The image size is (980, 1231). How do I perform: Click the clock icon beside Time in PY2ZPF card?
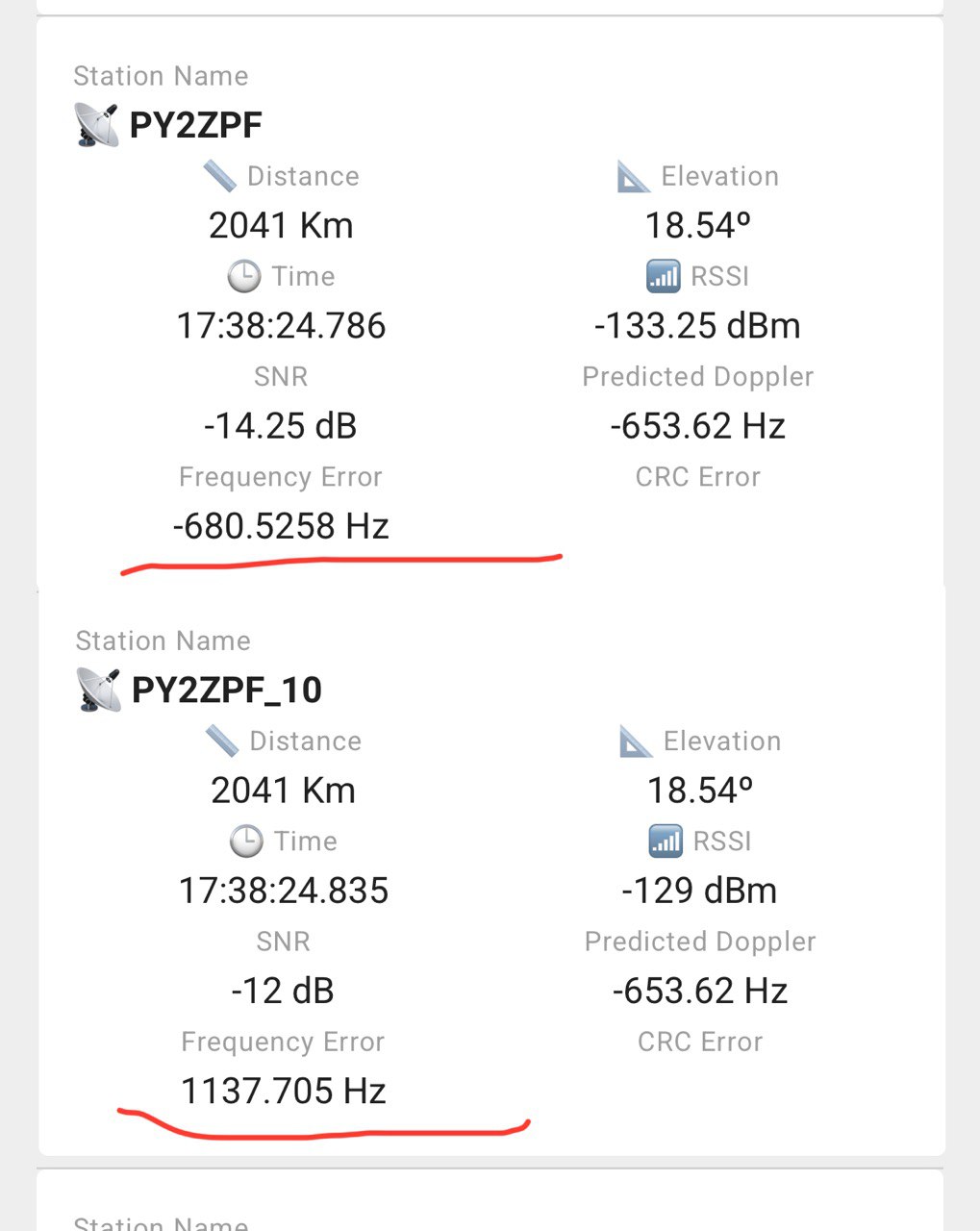pyautogui.click(x=244, y=277)
